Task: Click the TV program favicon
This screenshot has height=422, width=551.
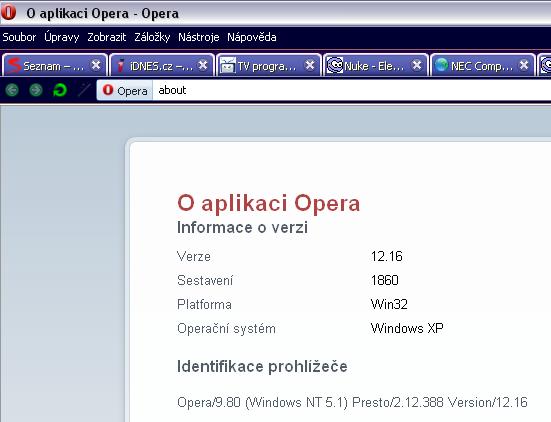Action: (227, 65)
